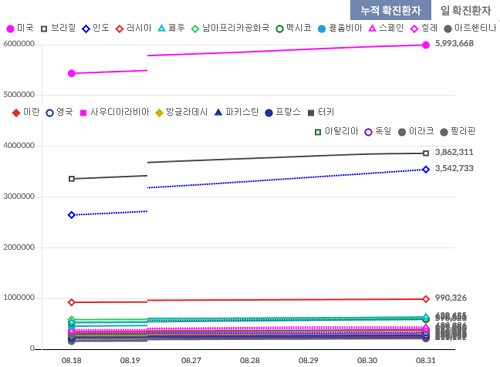
Task: Click the 이탈리아 green square legend swatch
Action: [318, 132]
